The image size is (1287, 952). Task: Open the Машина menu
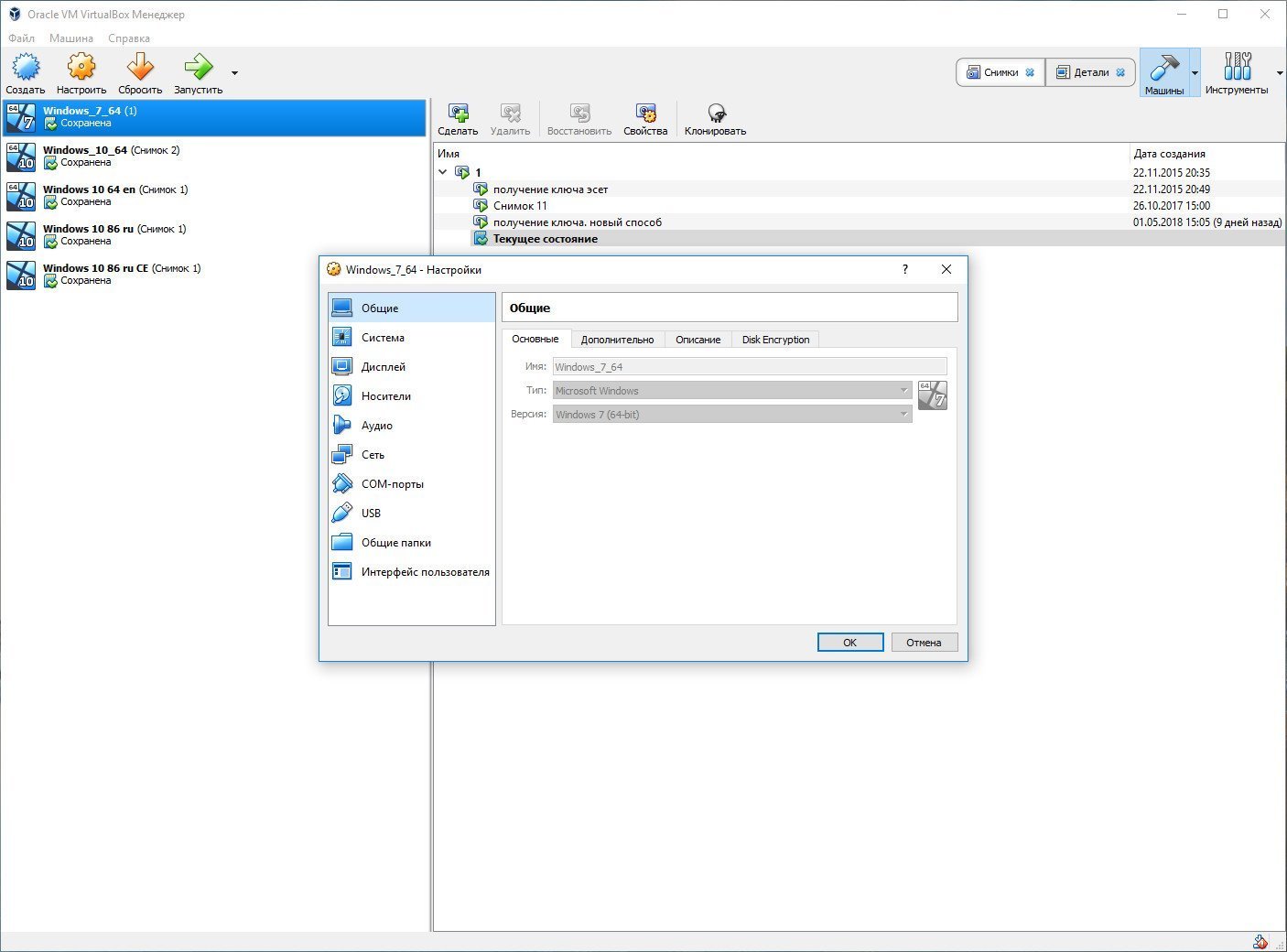pos(71,38)
